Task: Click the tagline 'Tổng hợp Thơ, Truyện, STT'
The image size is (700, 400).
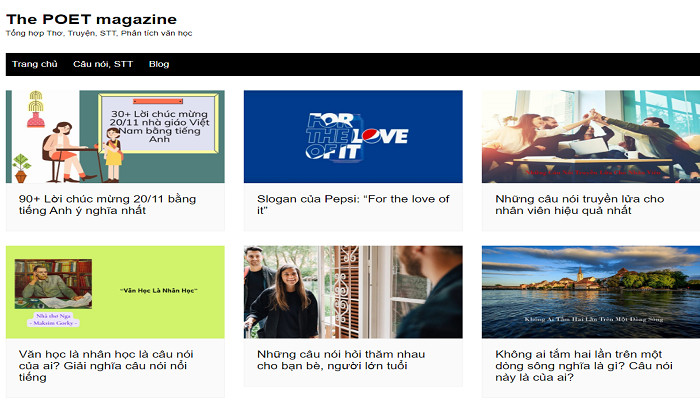Action: tap(99, 34)
